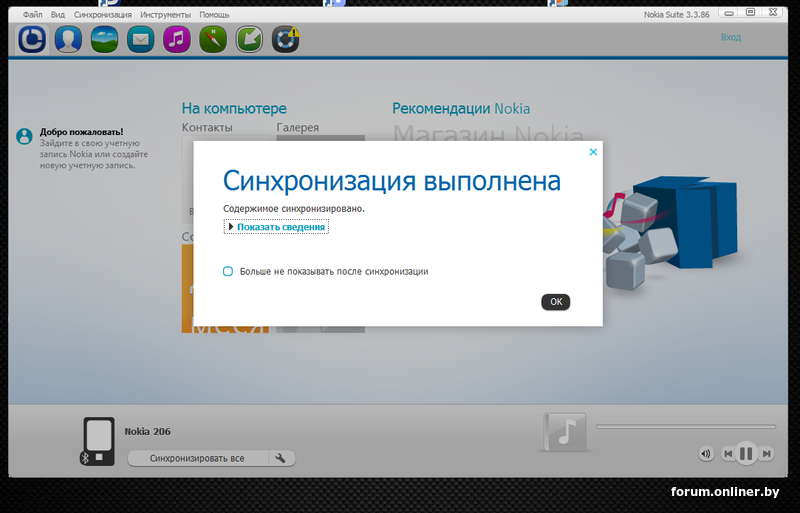Click the sync settings wrench icon
Viewport: 800px width, 513px height.
click(281, 458)
